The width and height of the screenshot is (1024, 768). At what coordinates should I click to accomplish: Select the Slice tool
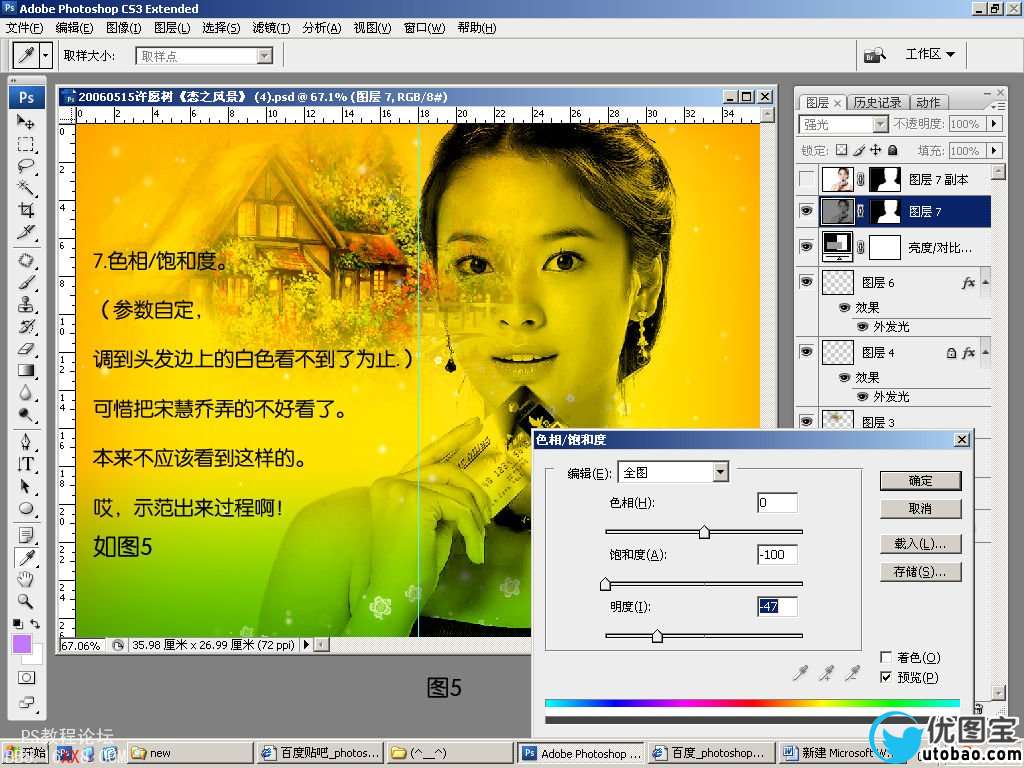tap(25, 232)
